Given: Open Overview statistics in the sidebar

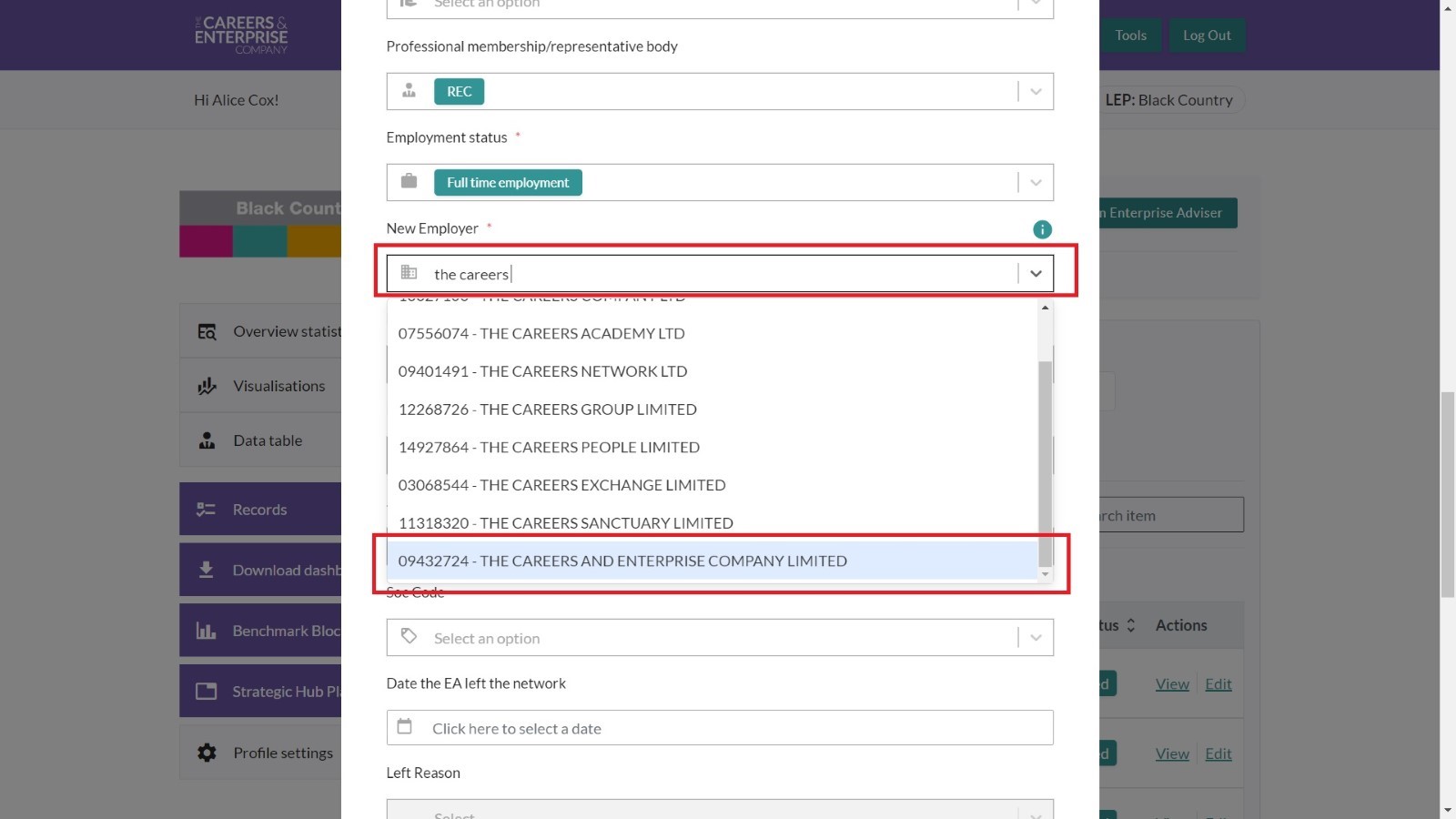Looking at the screenshot, I should tap(260, 331).
